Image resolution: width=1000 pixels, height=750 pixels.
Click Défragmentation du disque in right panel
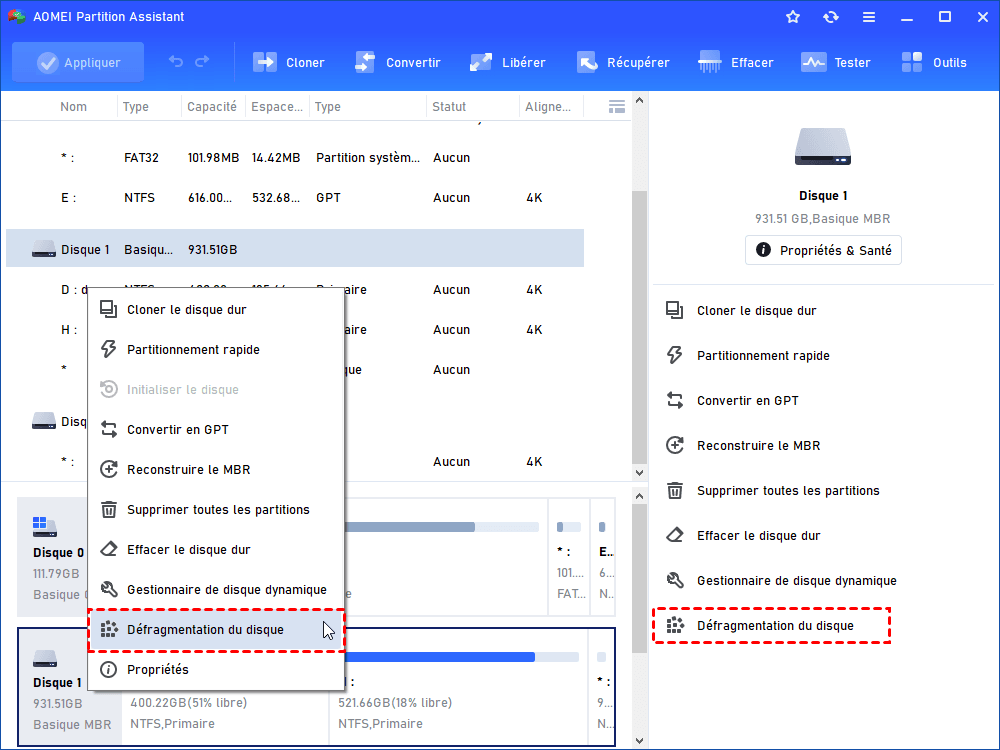[x=775, y=626]
